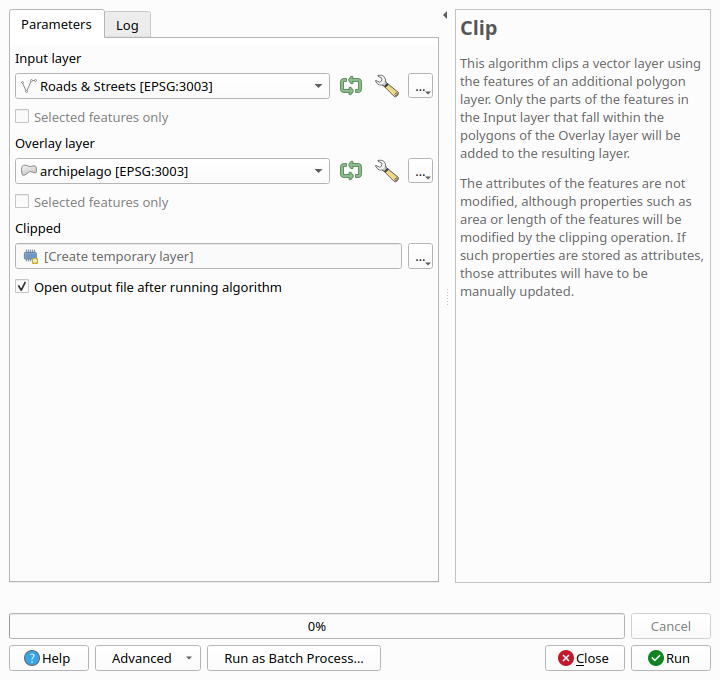Click the Clipped output path field

(x=208, y=256)
